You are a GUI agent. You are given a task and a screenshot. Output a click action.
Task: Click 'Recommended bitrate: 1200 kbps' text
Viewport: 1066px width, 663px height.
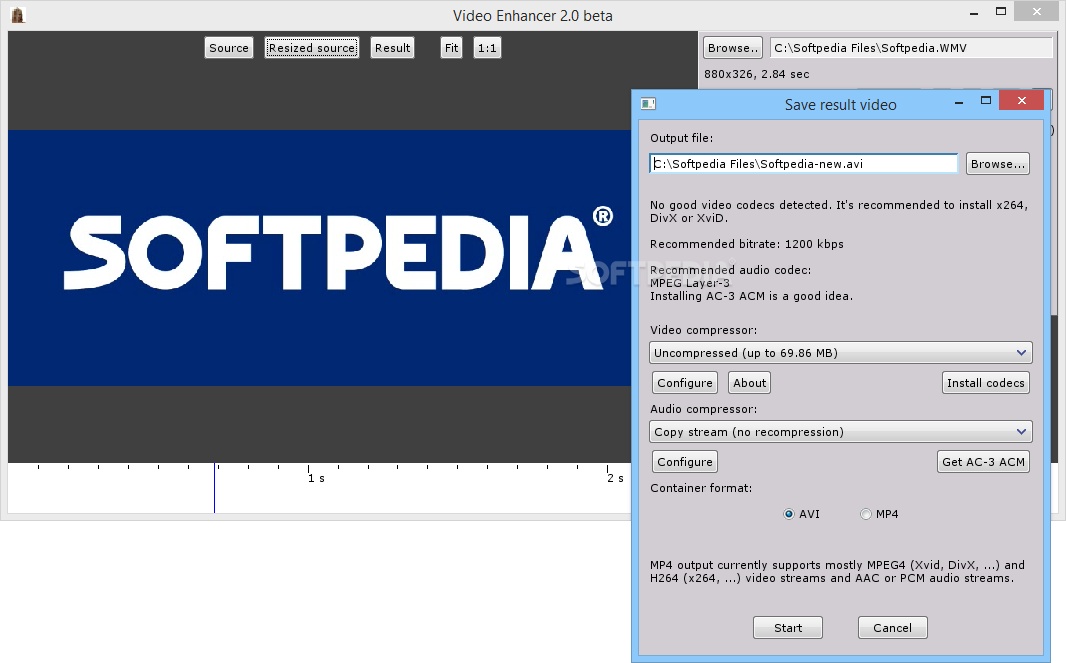tap(746, 243)
